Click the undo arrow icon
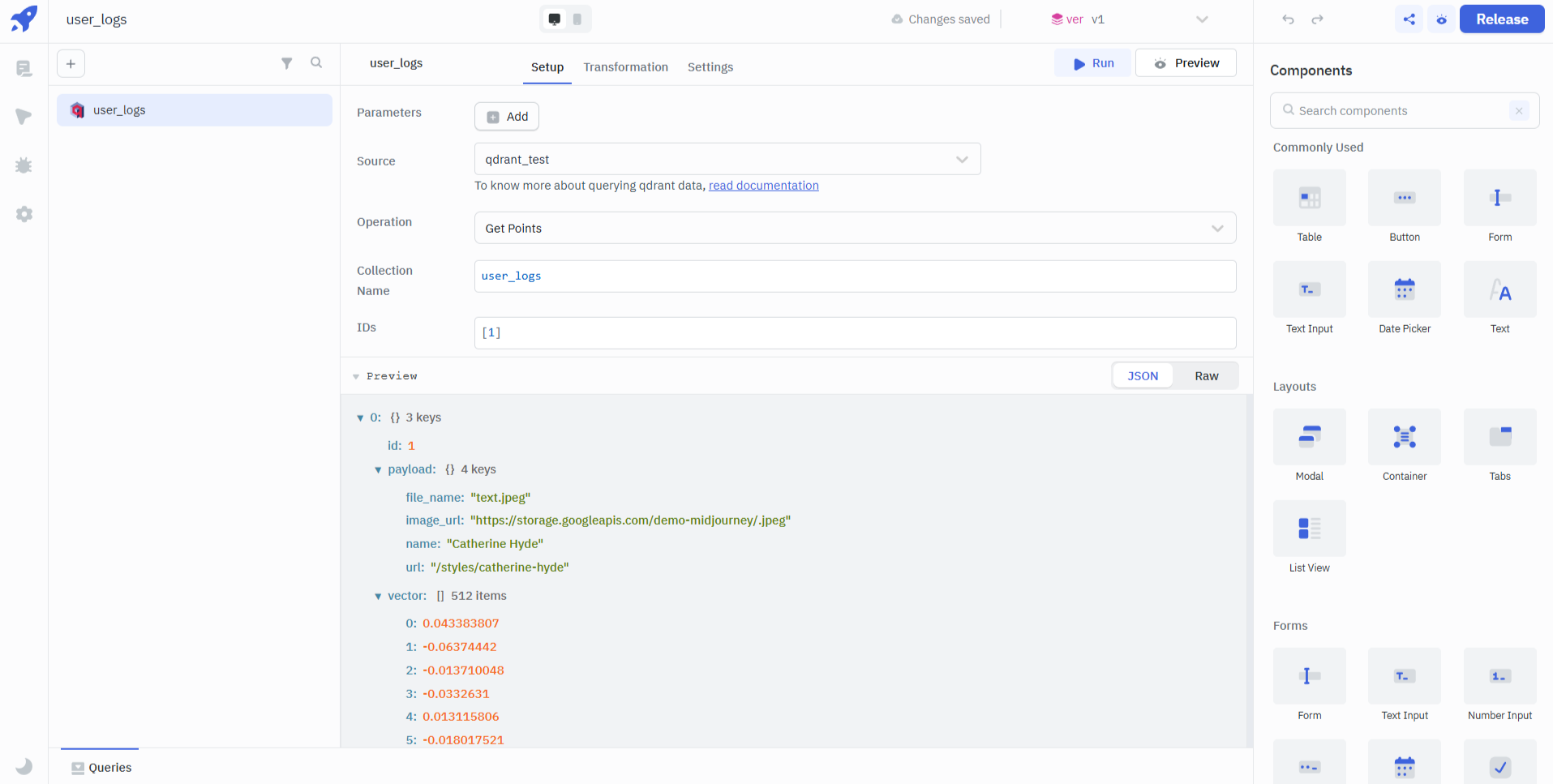1553x784 pixels. (1288, 19)
